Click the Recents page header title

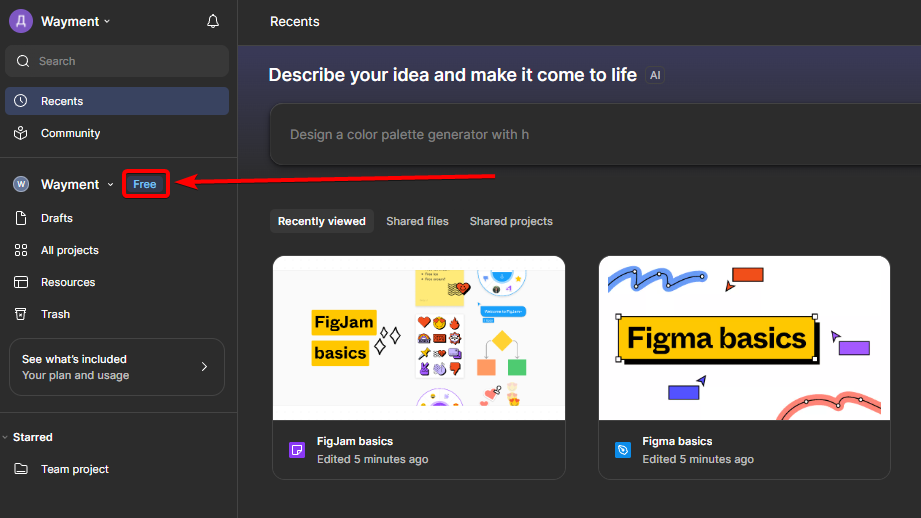[294, 22]
